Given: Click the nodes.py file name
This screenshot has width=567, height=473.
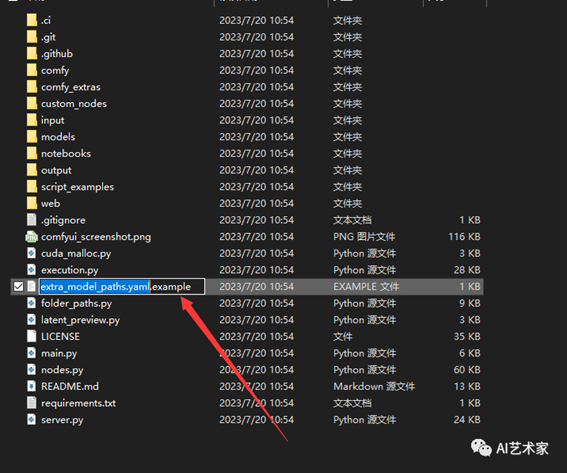Looking at the screenshot, I should [62, 370].
